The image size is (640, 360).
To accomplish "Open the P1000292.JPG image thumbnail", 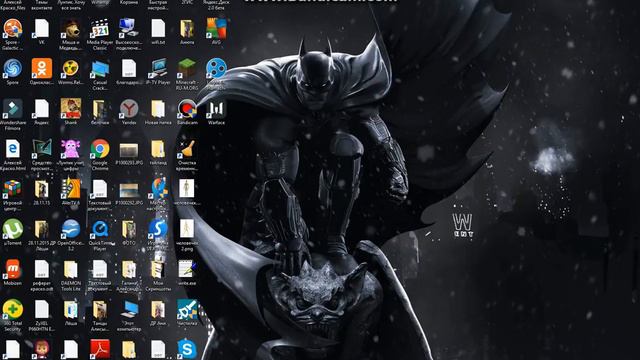I will point(129,190).
